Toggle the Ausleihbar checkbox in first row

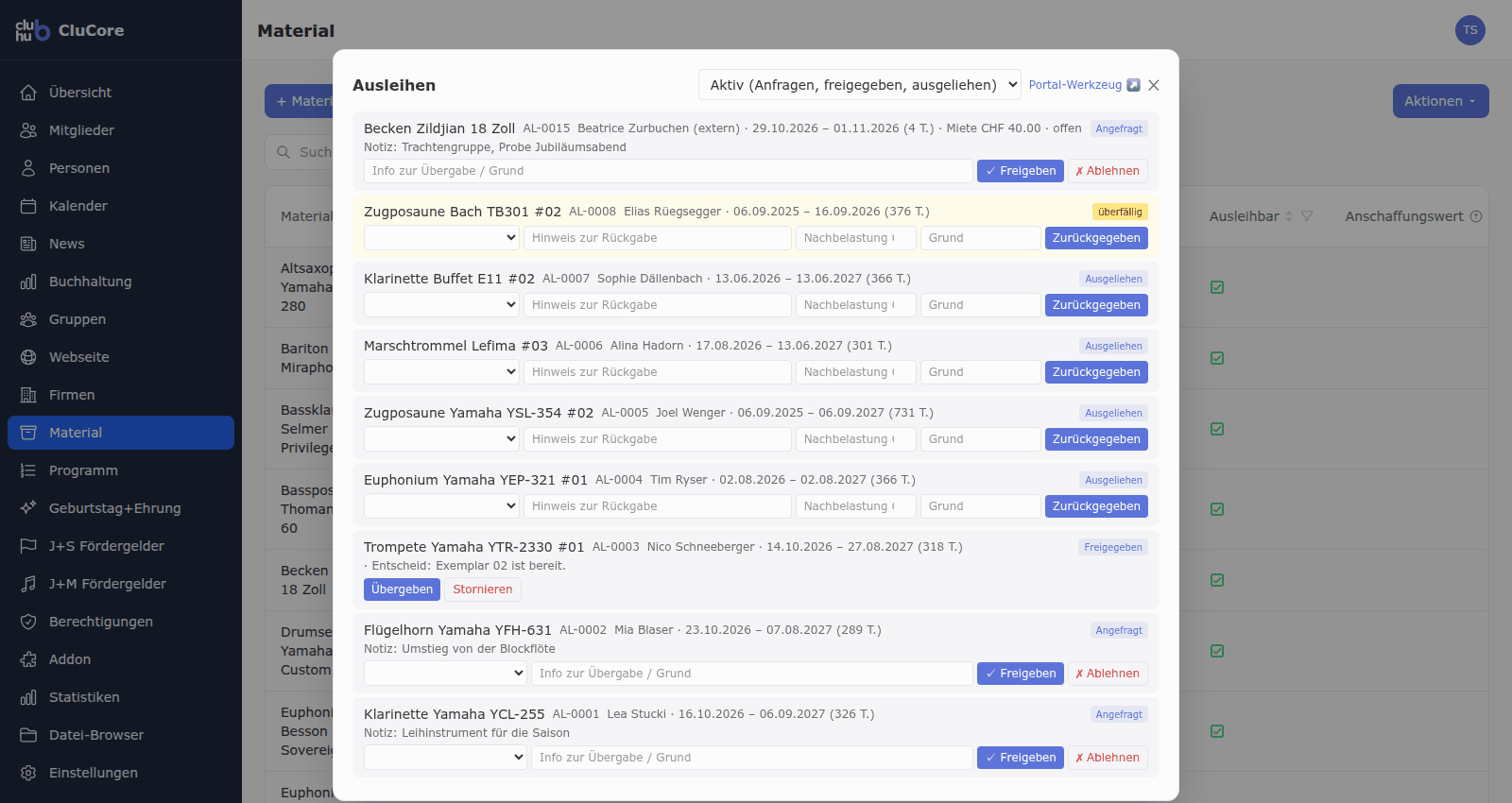tap(1217, 287)
